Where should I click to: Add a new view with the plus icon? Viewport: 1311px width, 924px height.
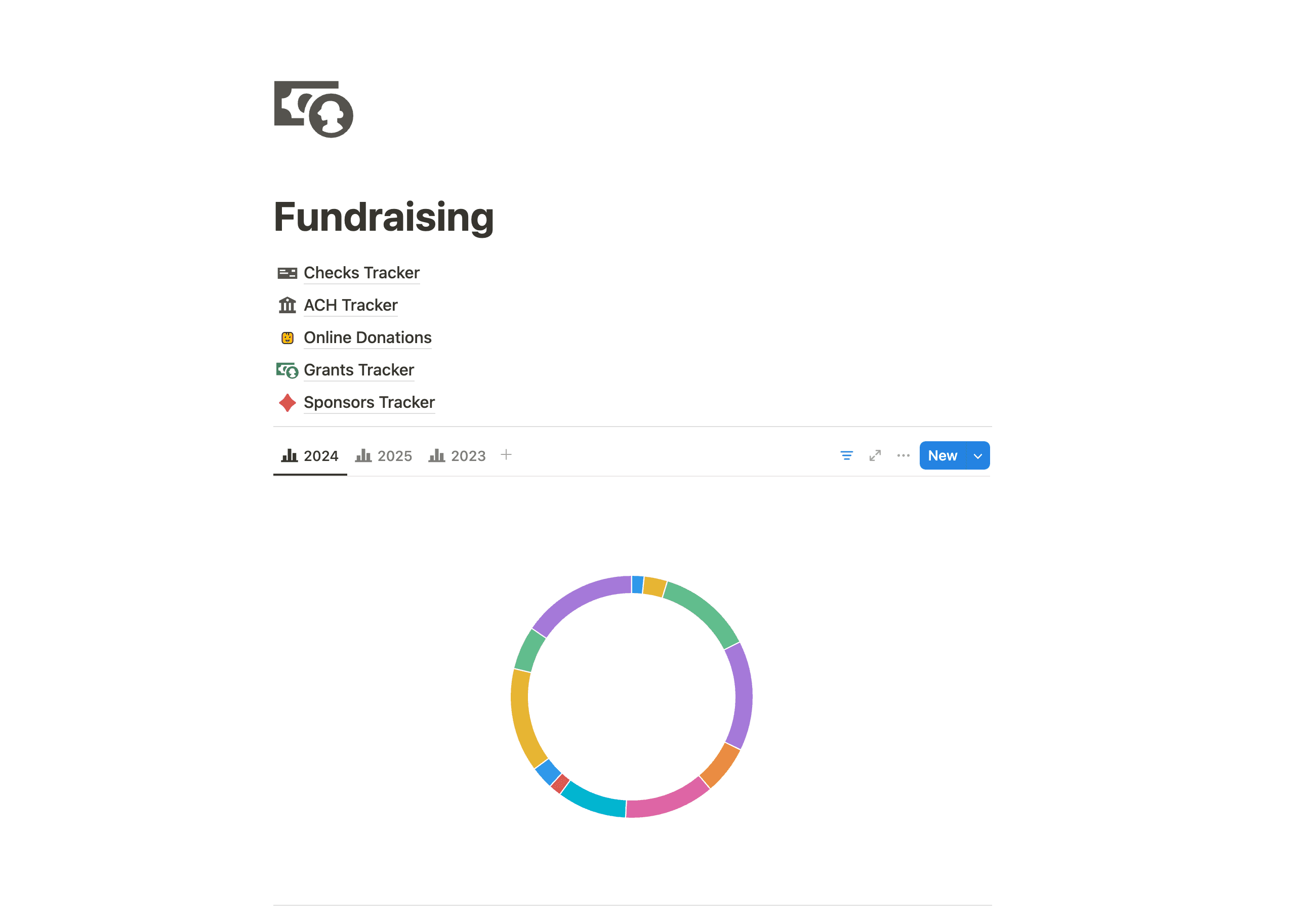click(x=507, y=455)
